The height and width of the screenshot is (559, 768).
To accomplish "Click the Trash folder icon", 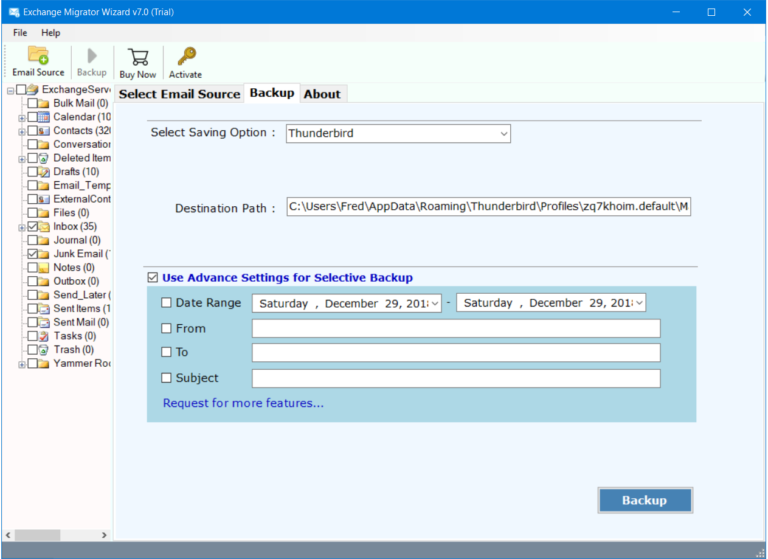I will (x=44, y=350).
